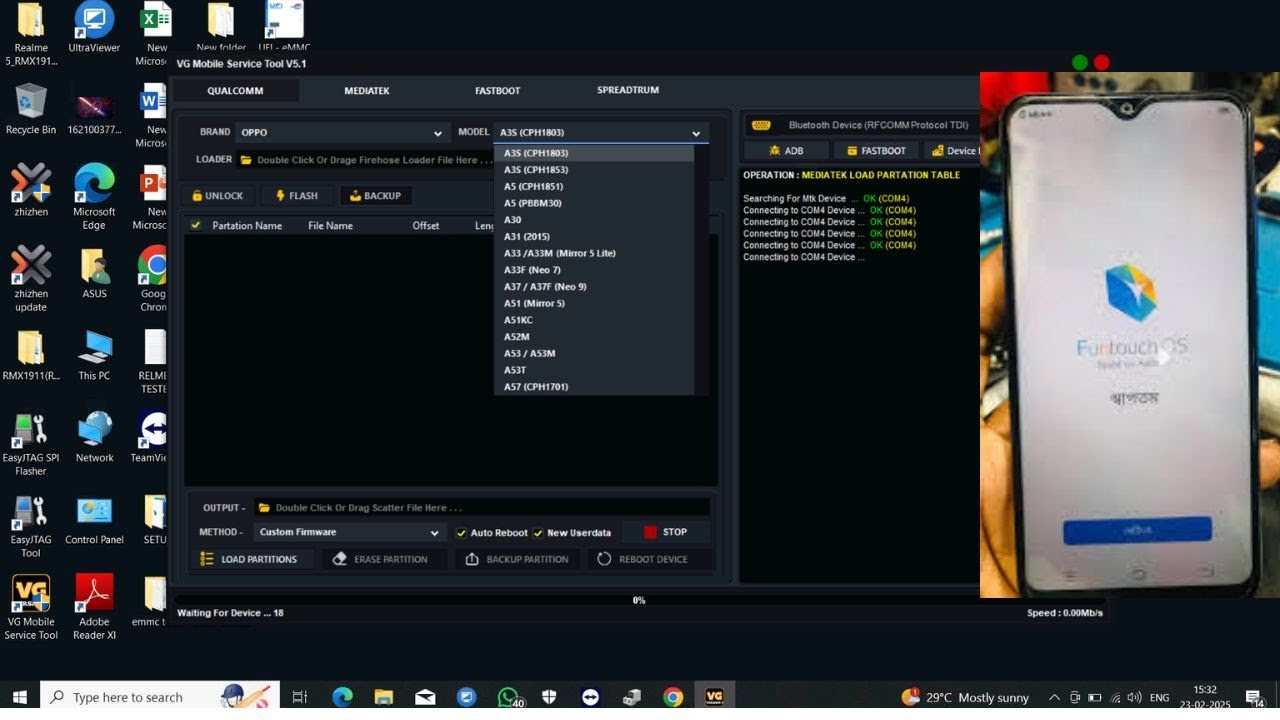The height and width of the screenshot is (720, 1280).
Task: Click the Windows Start button
Action: click(x=19, y=697)
